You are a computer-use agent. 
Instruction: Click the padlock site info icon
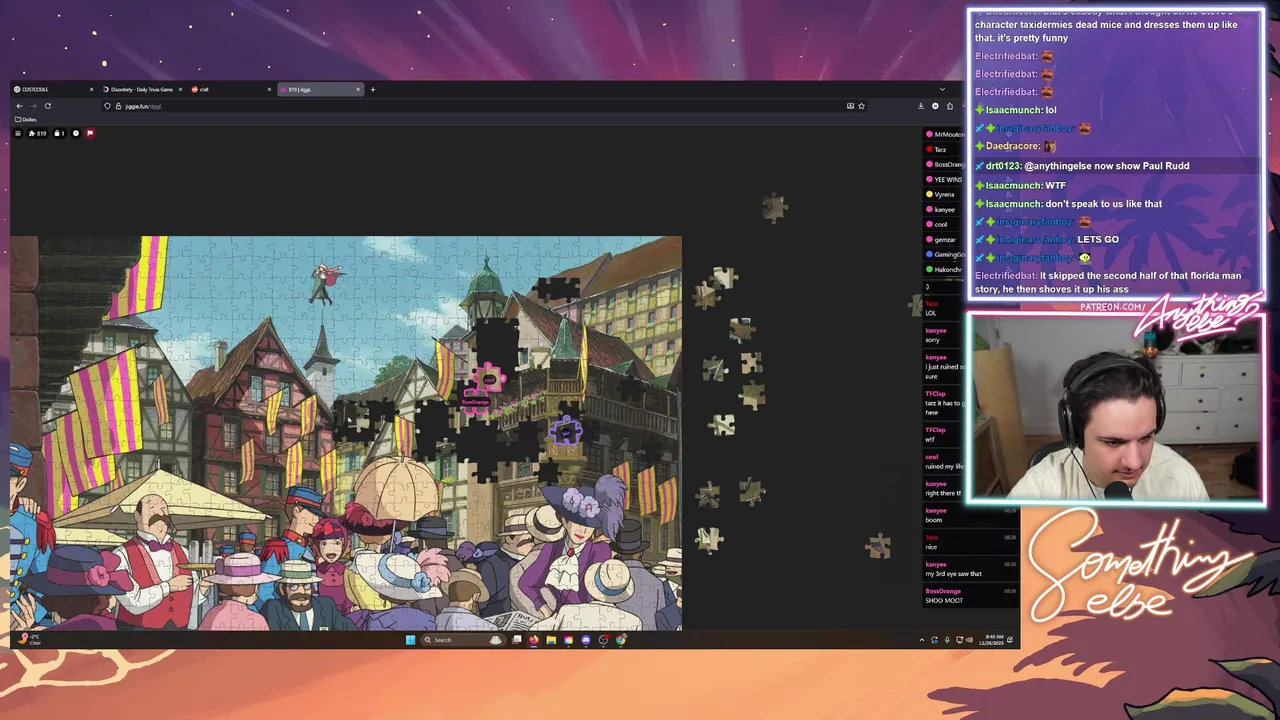(x=118, y=106)
